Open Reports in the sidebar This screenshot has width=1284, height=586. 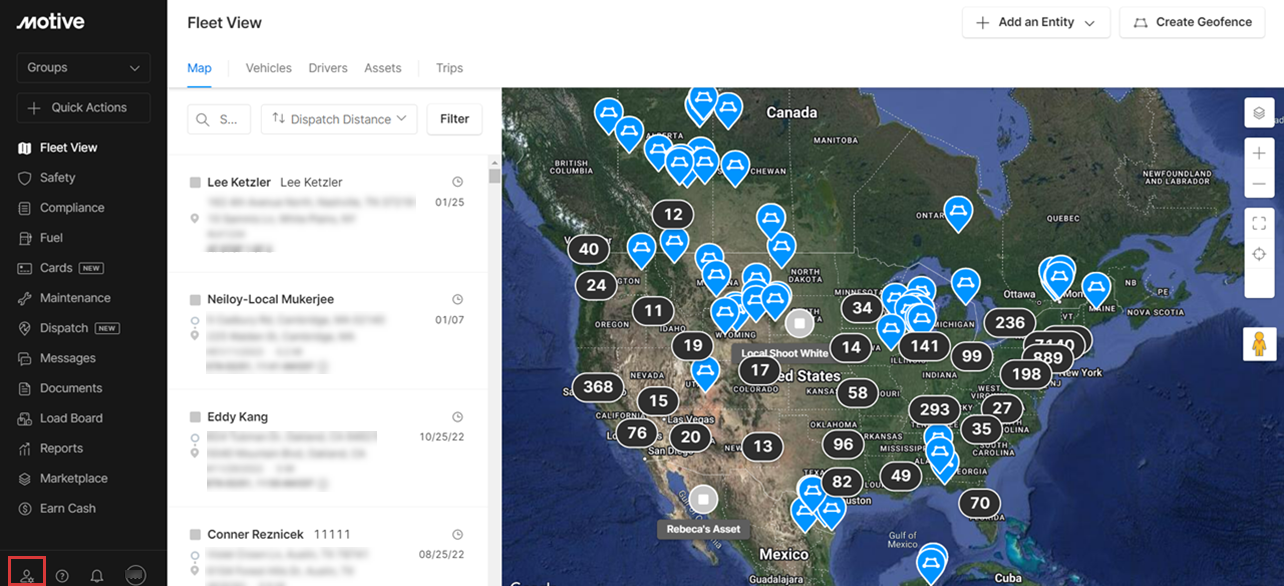(61, 448)
